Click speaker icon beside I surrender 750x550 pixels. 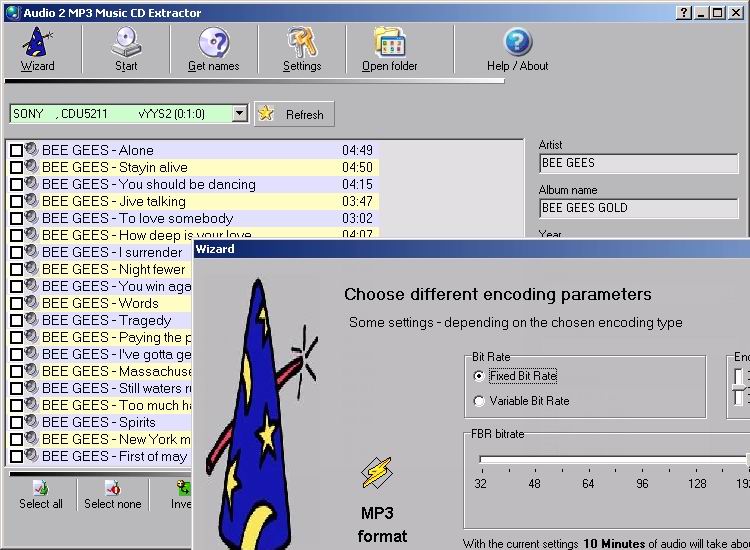[31, 251]
